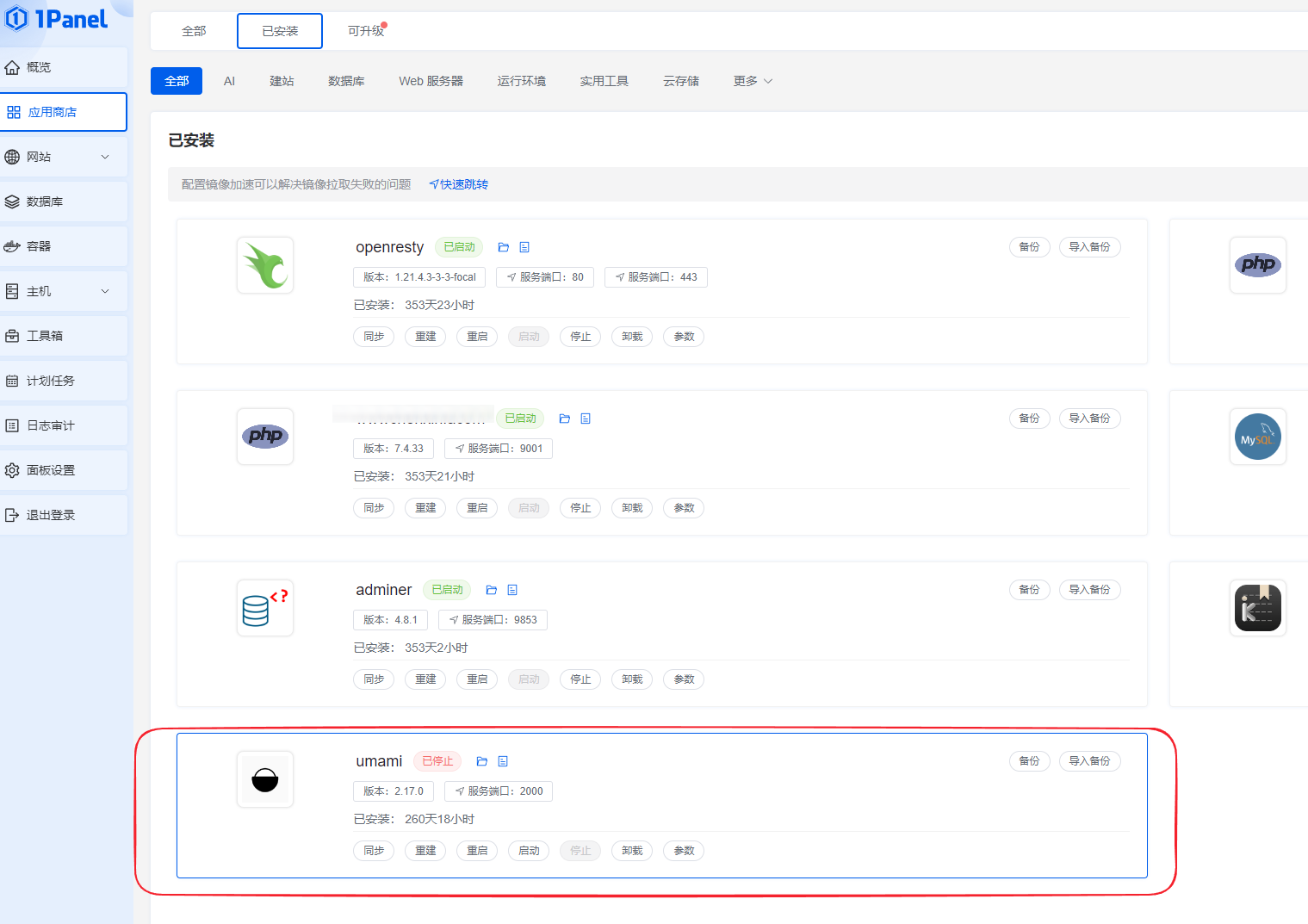Viewport: 1308px width, 924px height.
Task: Click 退出登录 to log out
Action: coord(64,515)
